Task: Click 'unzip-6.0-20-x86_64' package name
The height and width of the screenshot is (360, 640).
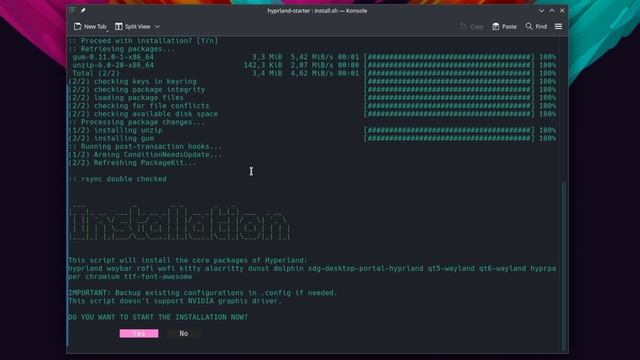Action: 113,65
